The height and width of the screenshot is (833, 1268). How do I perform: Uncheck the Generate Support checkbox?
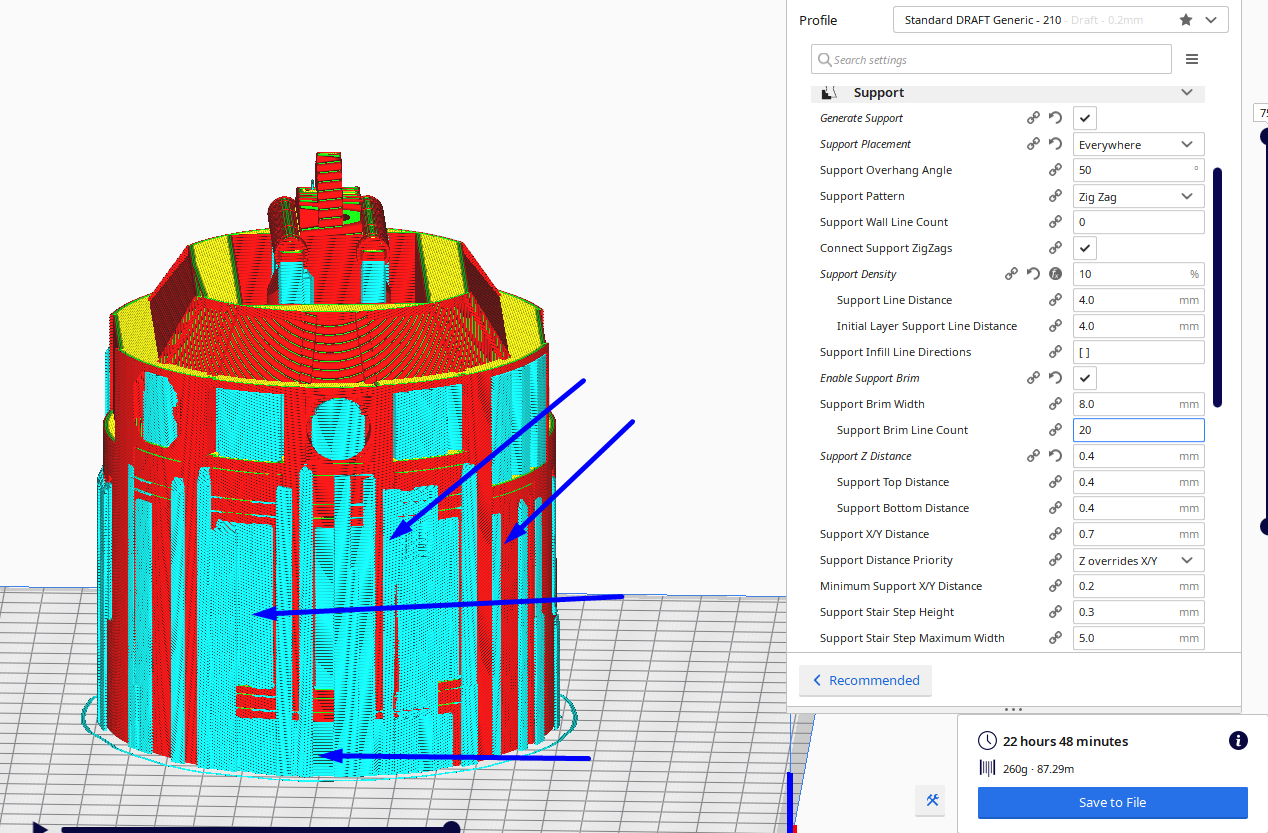(1084, 118)
